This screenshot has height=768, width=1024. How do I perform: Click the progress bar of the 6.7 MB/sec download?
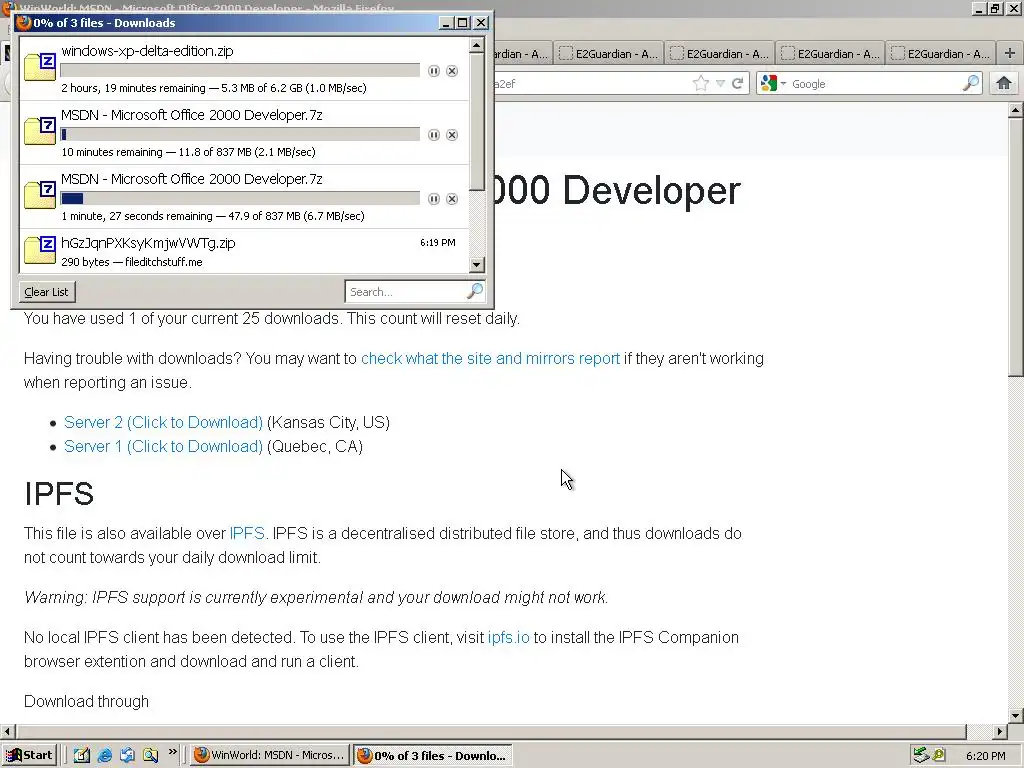click(240, 199)
